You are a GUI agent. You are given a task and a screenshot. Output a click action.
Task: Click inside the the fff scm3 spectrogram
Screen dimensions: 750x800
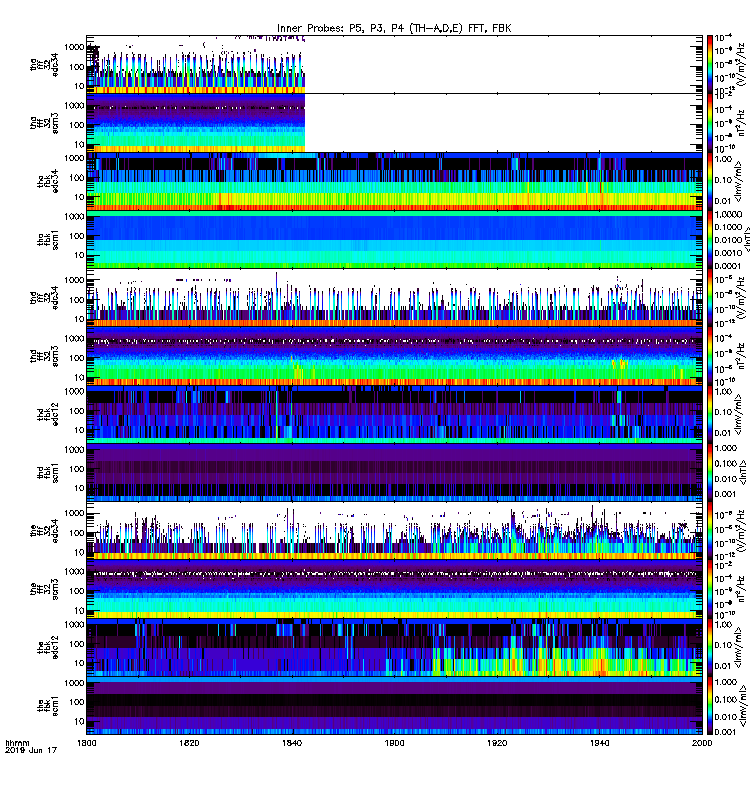pyautogui.click(x=394, y=589)
